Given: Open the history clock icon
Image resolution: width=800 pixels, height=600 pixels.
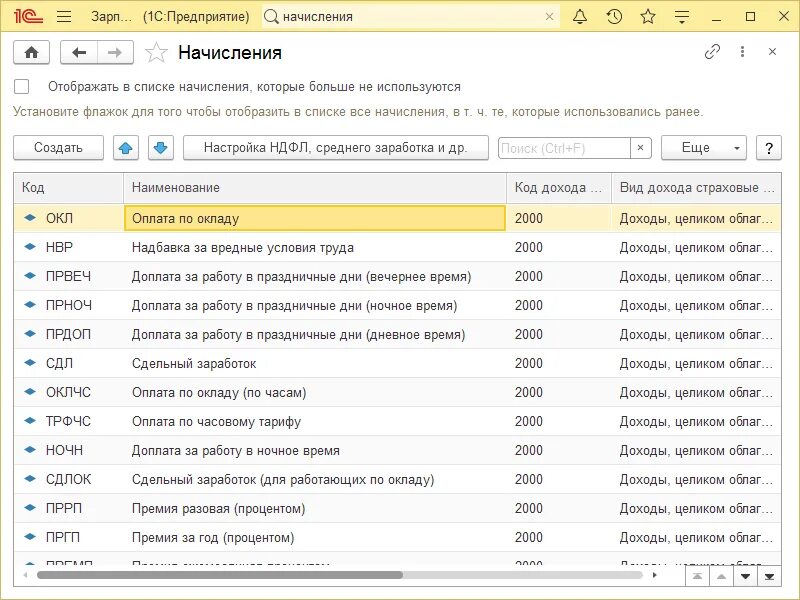Looking at the screenshot, I should pos(614,16).
